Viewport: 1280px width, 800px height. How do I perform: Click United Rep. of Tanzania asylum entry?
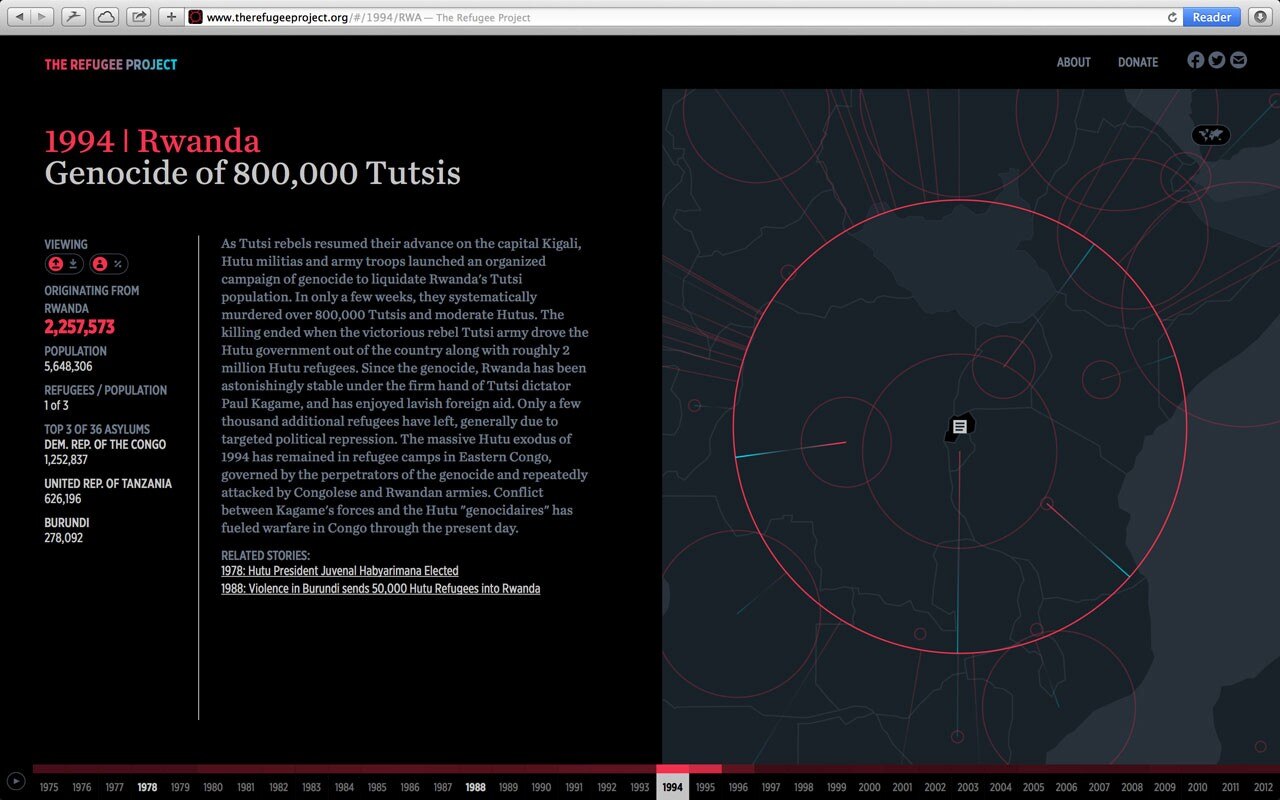(x=108, y=491)
